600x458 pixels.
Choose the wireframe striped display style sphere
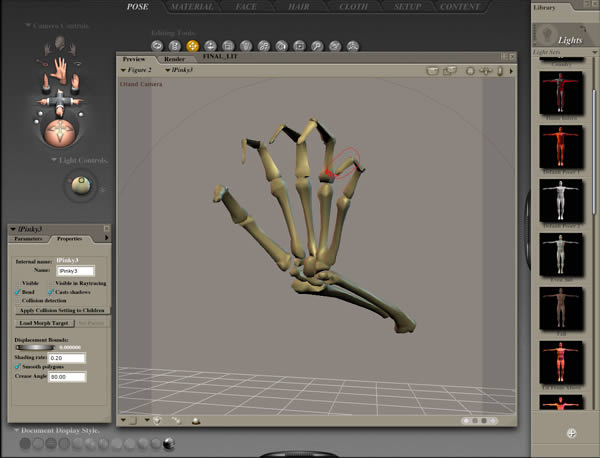click(x=51, y=443)
